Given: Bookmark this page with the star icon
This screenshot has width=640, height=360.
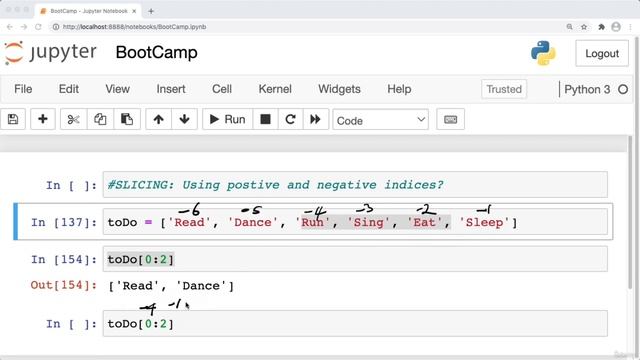Looking at the screenshot, I should [584, 27].
